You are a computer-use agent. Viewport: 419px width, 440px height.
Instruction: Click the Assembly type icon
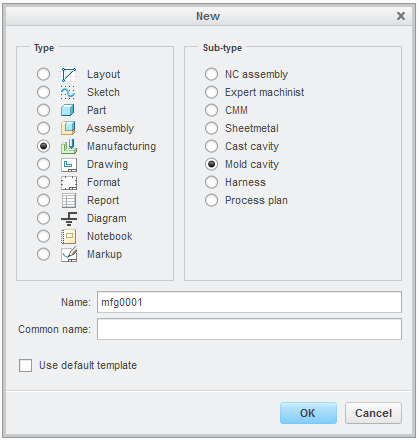click(x=69, y=128)
